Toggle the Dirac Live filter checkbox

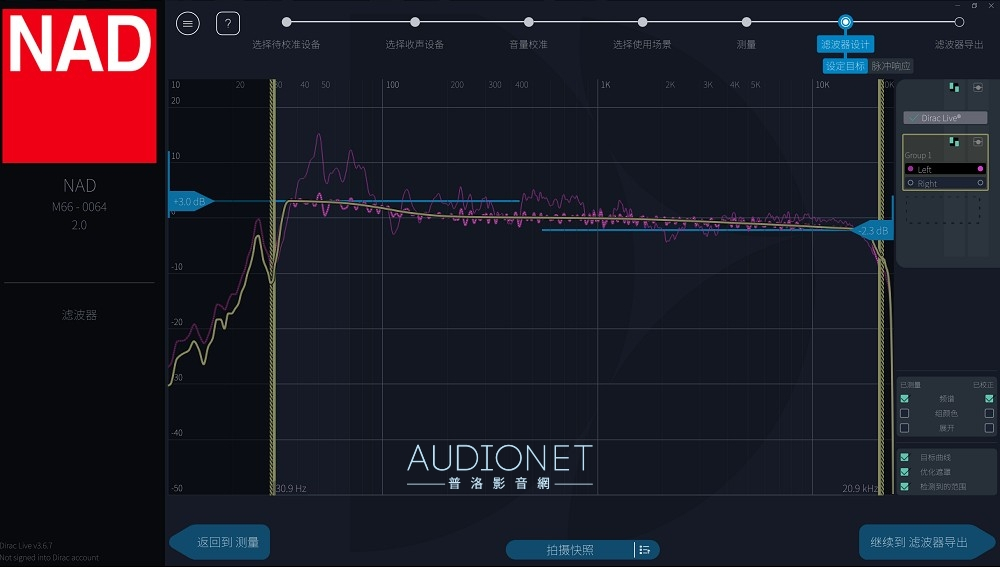point(914,118)
